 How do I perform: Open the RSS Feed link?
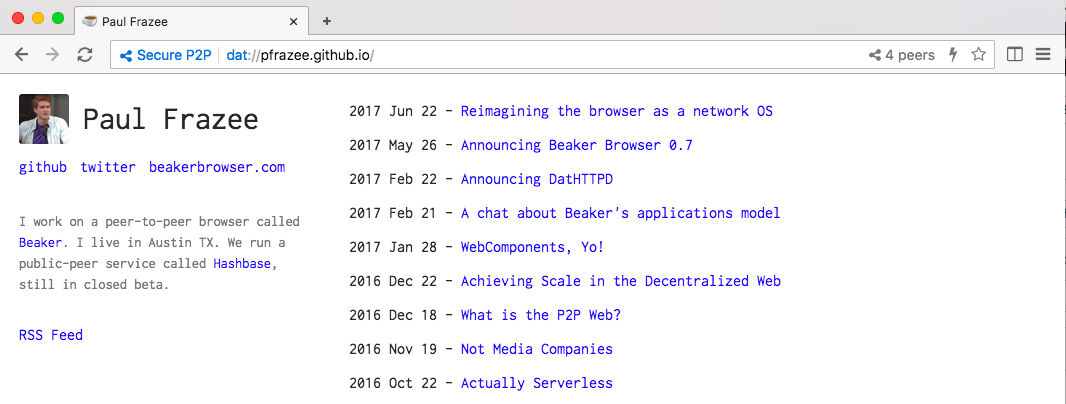(x=51, y=335)
